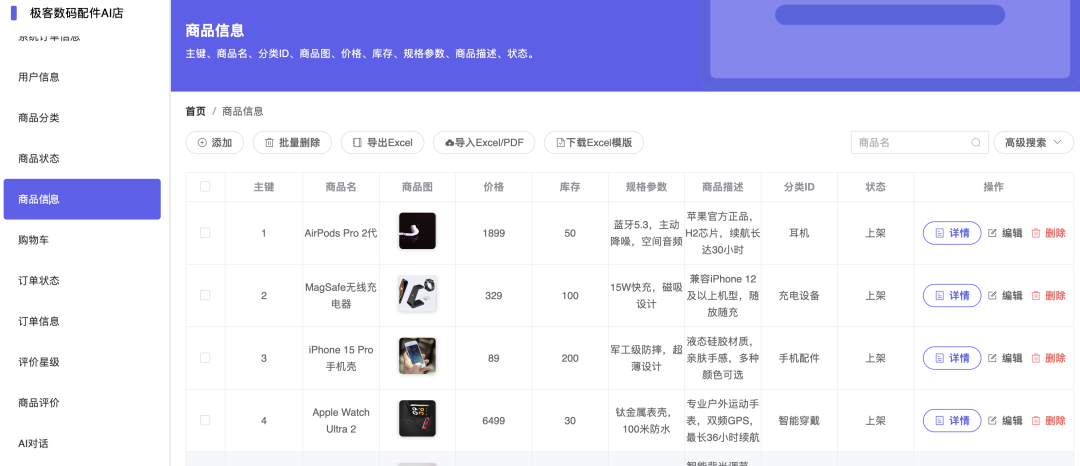Open the AirPods Pro product thumbnail

pos(417,231)
